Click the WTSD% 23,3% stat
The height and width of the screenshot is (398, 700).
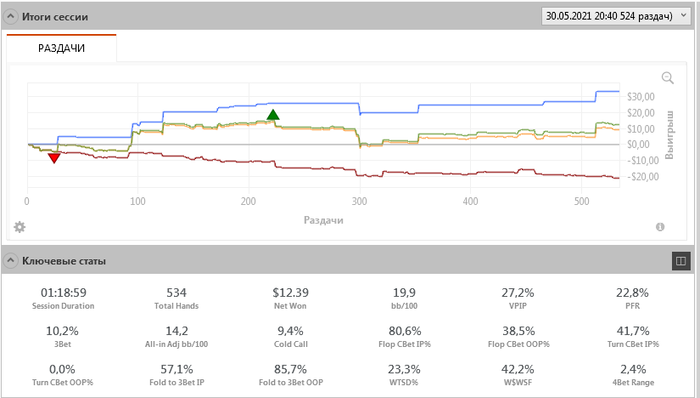404,375
